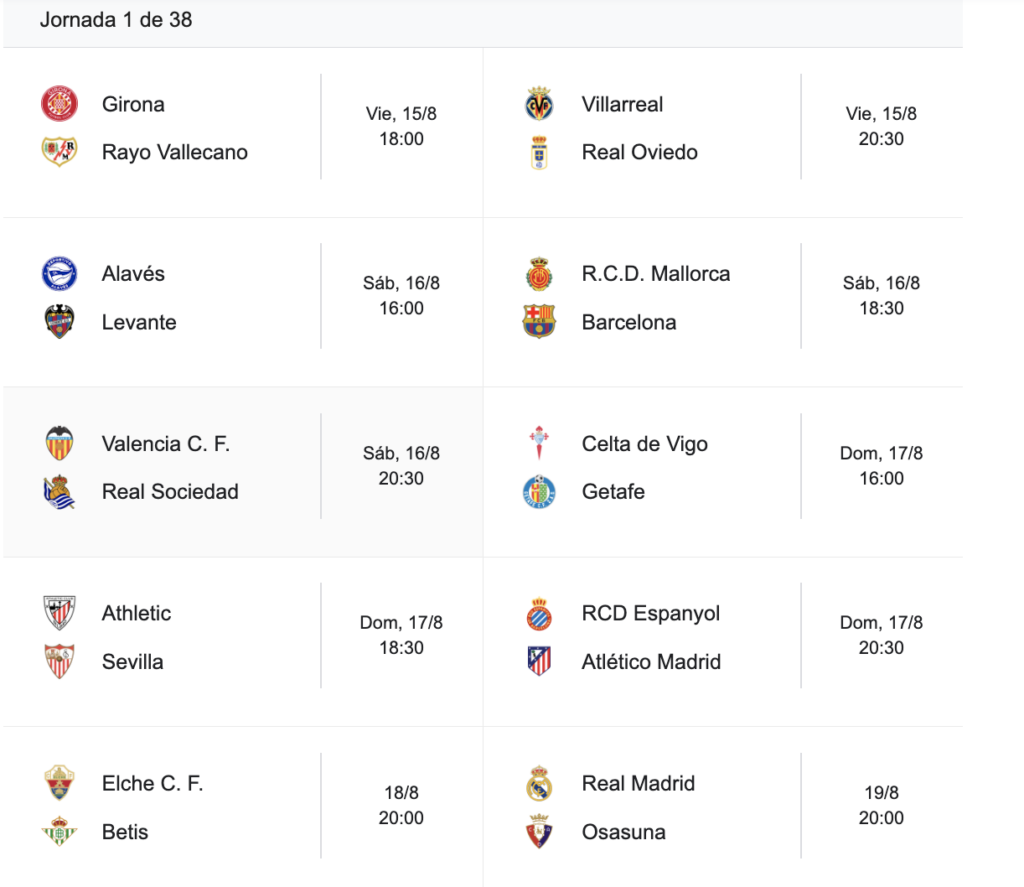The image size is (1024, 887).
Task: Click the Real Madrid crest
Action: pos(539,783)
